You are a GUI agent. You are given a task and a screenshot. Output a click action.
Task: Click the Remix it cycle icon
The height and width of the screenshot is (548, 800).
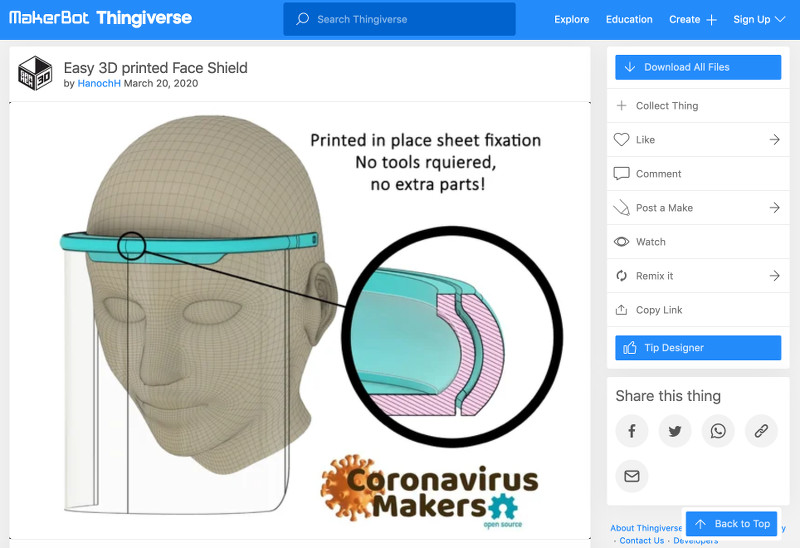621,276
